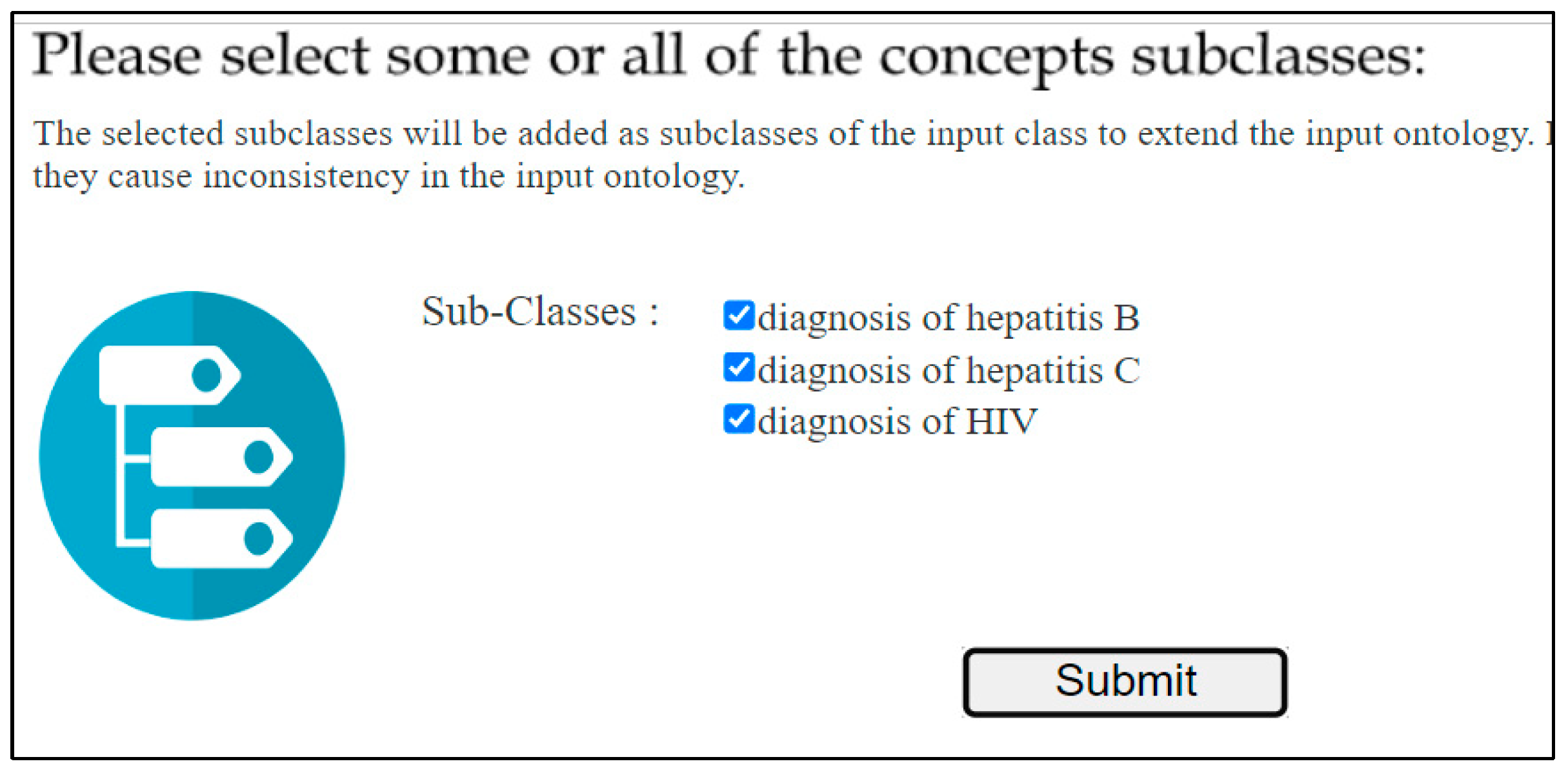The height and width of the screenshot is (777, 1568).
Task: Click the "diagnosis of HIV" label text
Action: click(897, 421)
